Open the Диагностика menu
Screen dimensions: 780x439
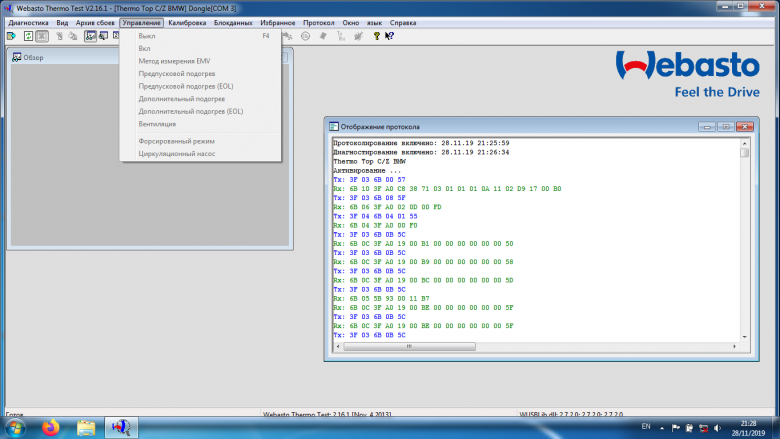28,23
